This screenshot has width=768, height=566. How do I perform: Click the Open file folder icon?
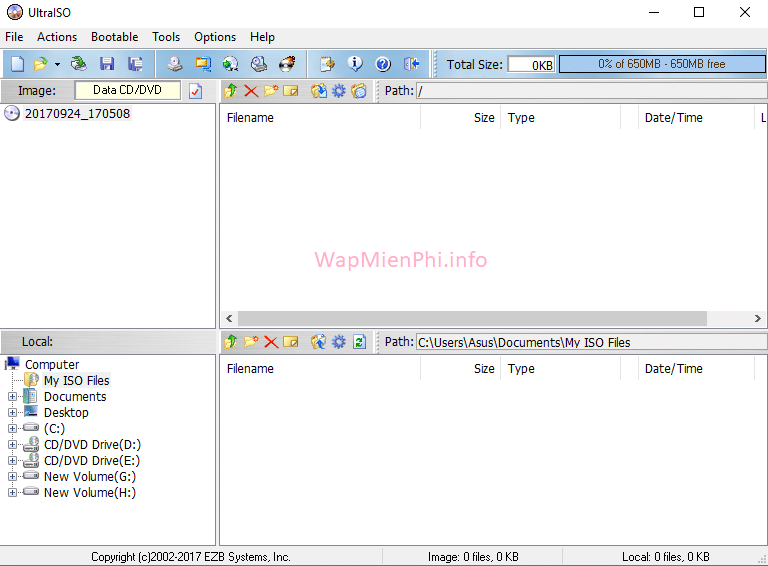tap(41, 64)
